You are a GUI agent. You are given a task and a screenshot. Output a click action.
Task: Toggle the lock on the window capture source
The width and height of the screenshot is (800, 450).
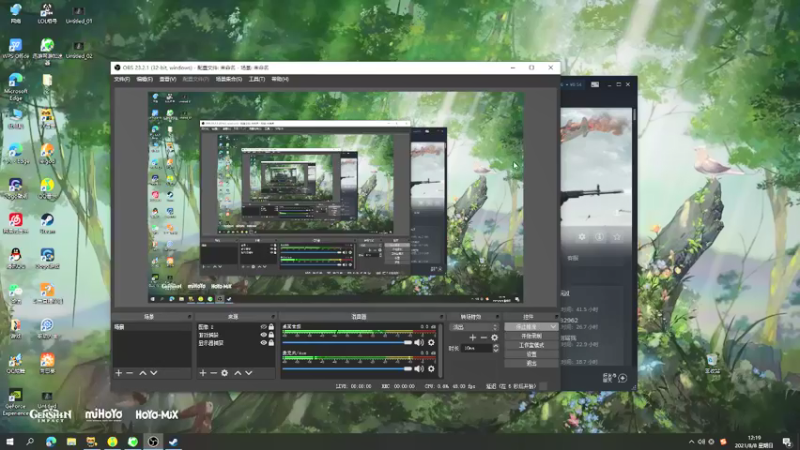271,335
